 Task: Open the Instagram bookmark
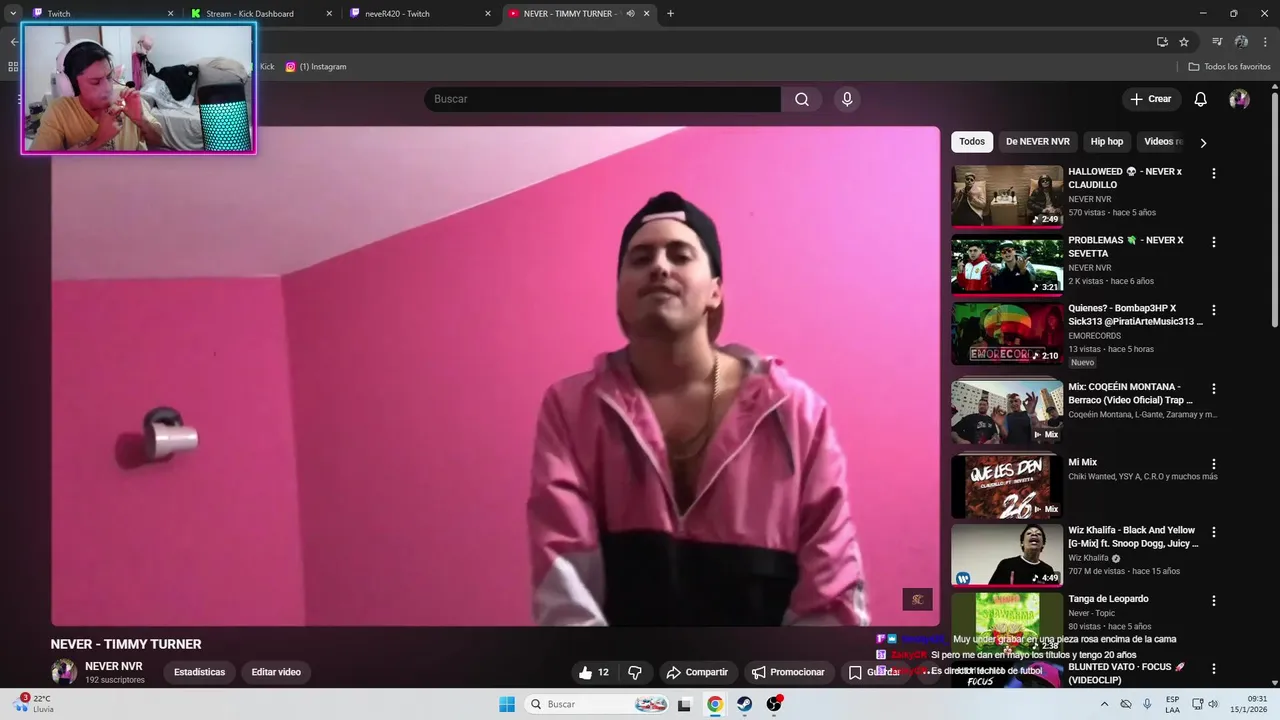point(316,67)
